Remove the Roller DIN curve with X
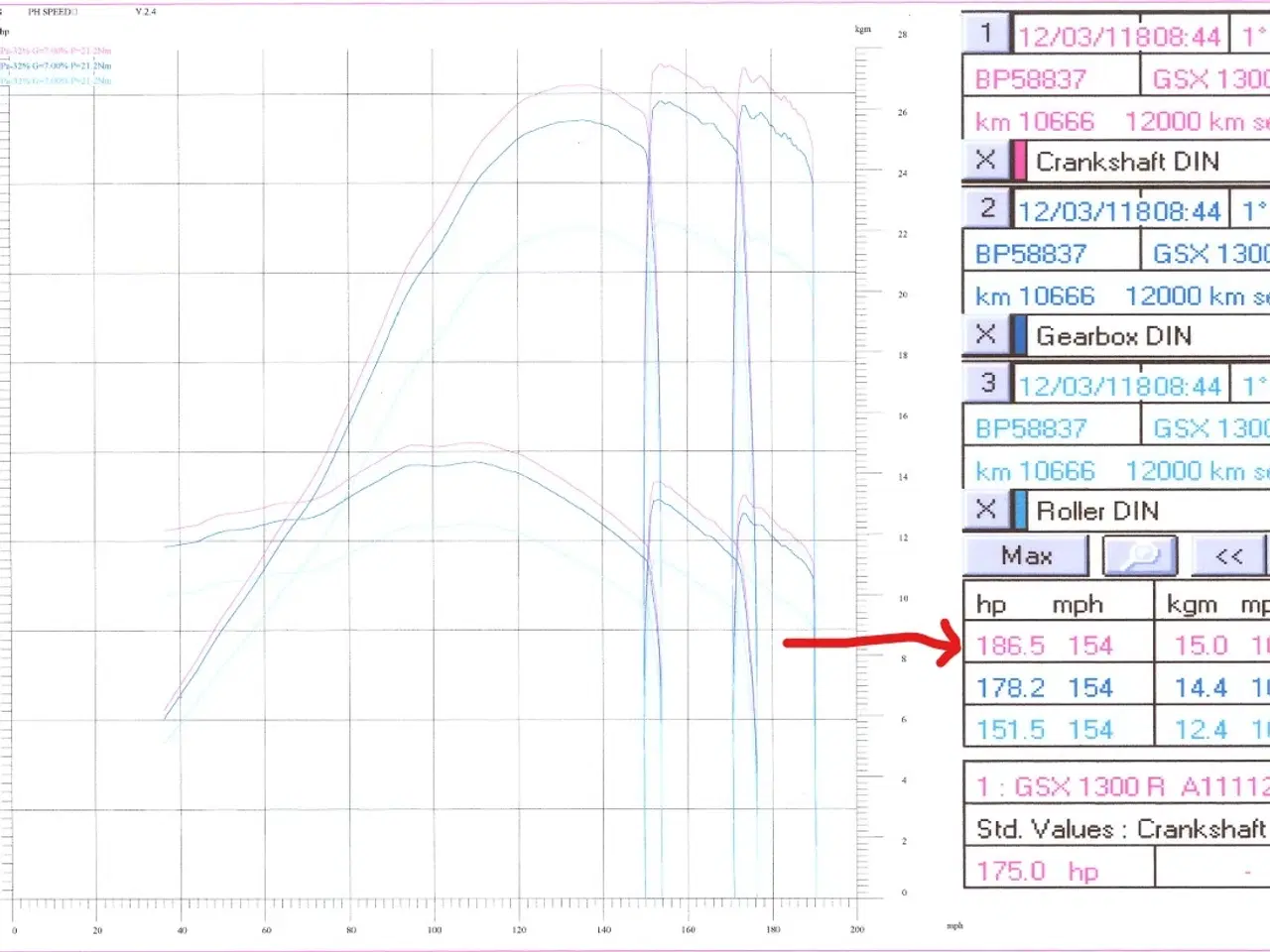Viewport: 1270px width, 952px height. coord(985,510)
